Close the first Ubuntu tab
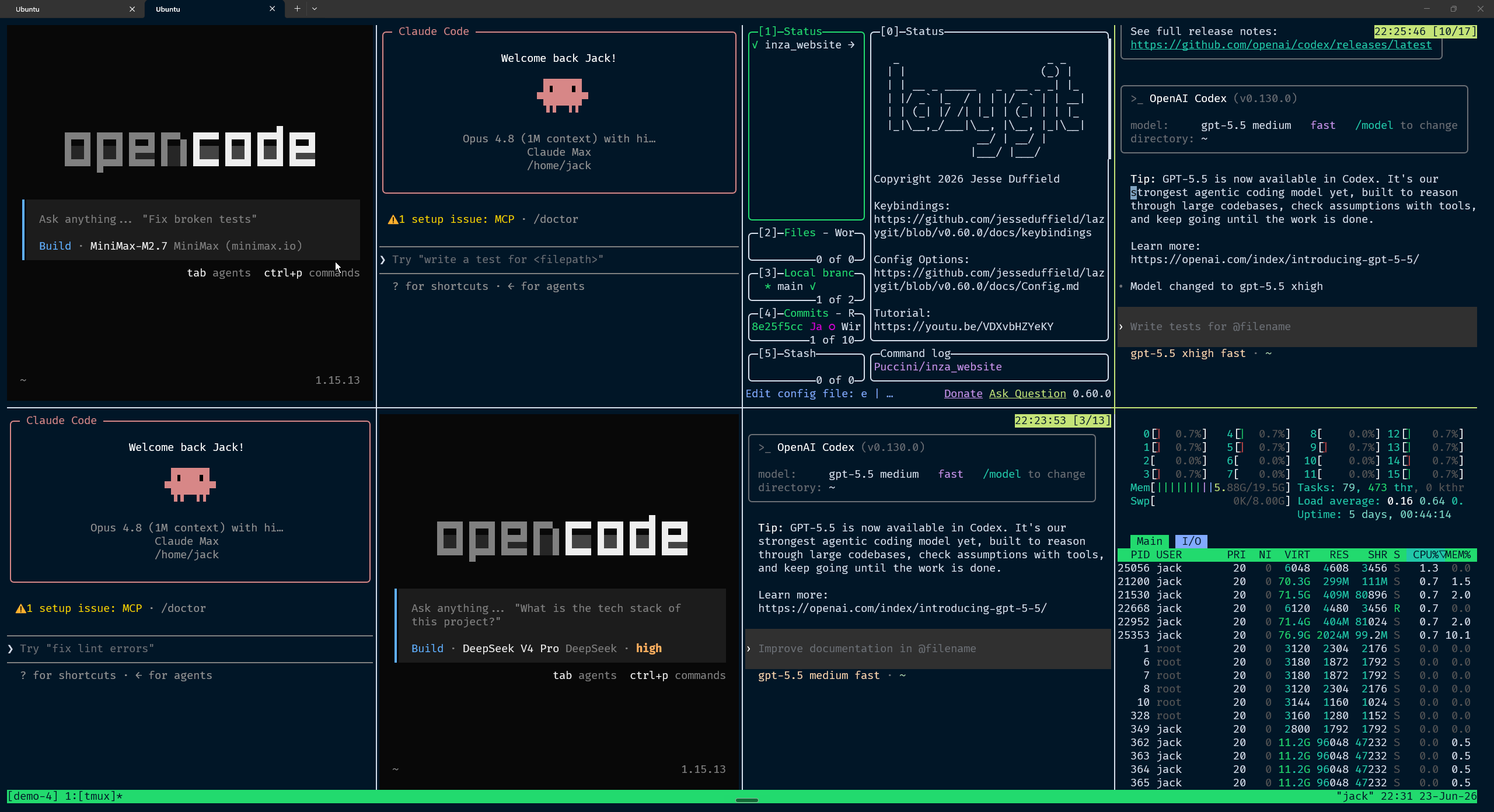This screenshot has width=1494, height=812. pos(132,9)
